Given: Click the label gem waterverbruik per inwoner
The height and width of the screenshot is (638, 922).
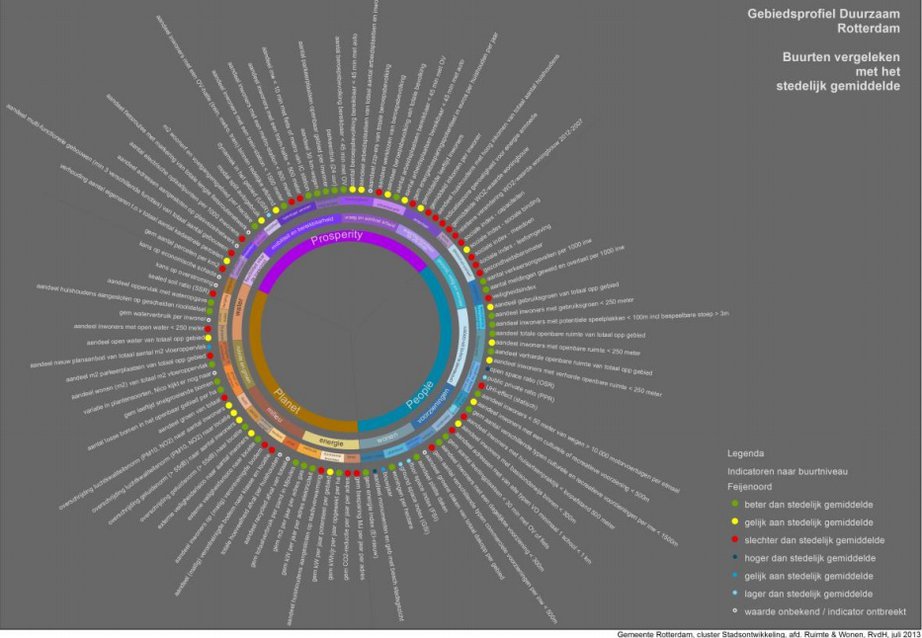Looking at the screenshot, I should (162, 315).
